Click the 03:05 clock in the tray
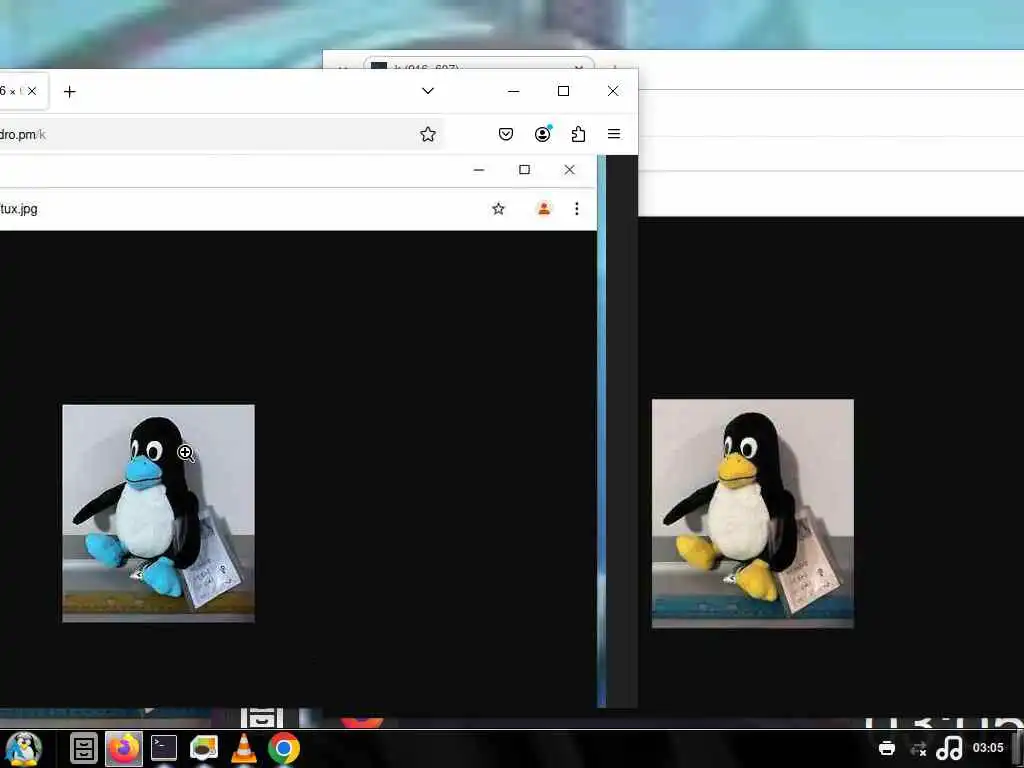 987,748
